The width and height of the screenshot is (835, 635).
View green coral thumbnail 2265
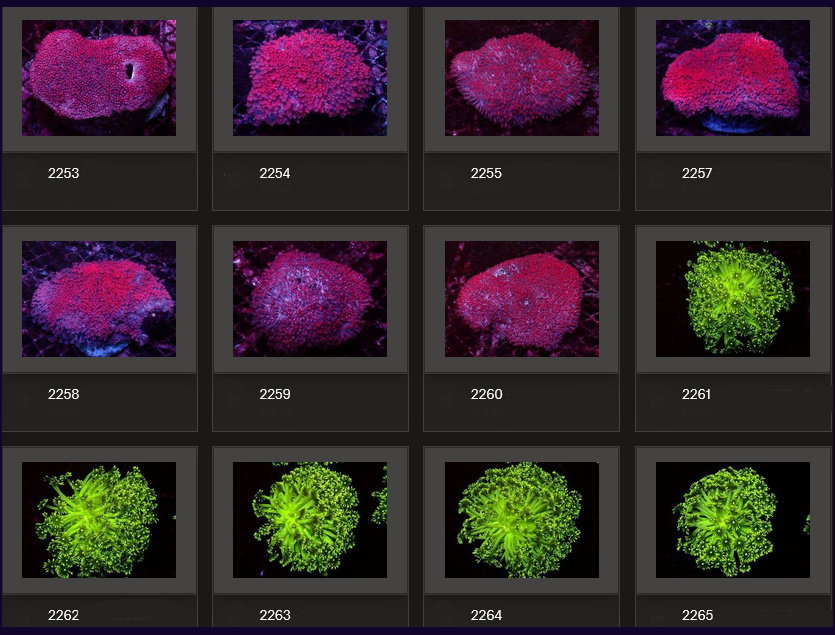coord(733,520)
